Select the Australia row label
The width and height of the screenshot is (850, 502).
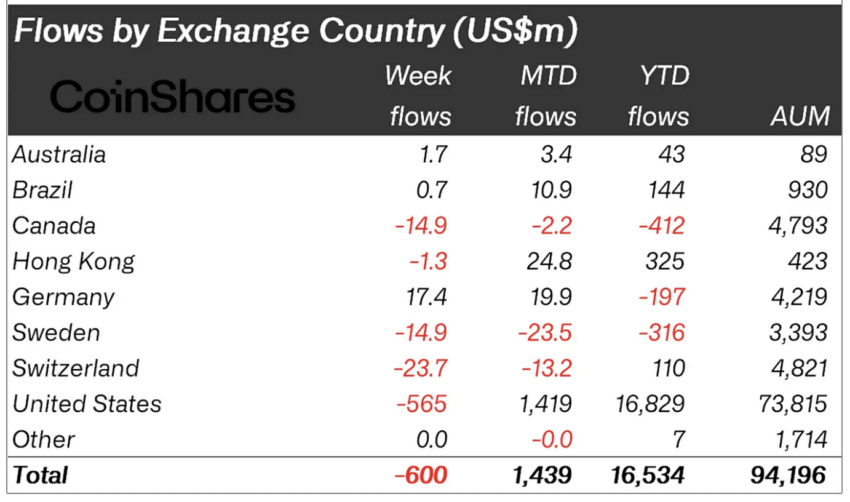click(59, 155)
